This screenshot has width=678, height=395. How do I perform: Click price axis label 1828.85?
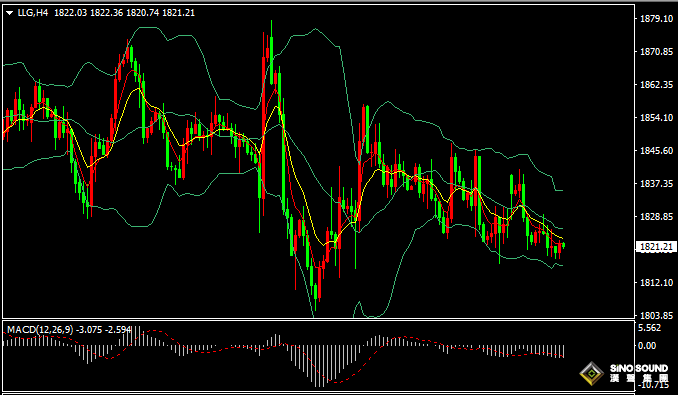coord(656,217)
